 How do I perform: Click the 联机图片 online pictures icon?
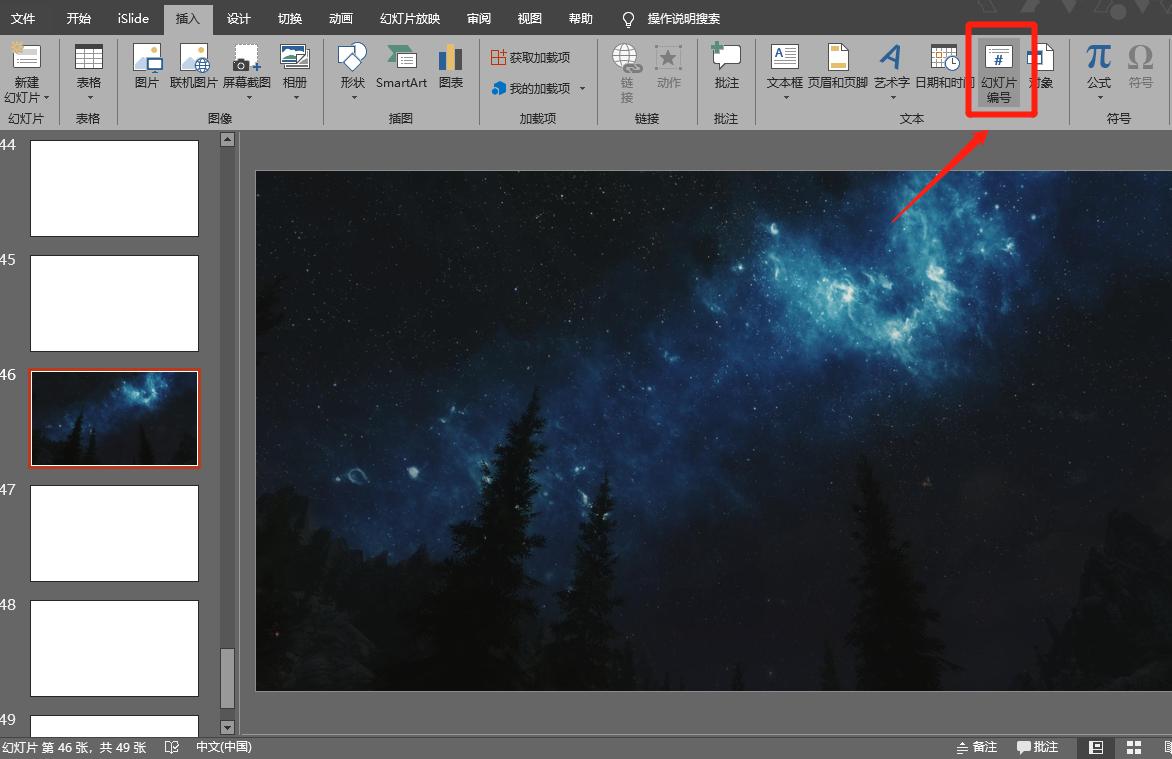(194, 66)
